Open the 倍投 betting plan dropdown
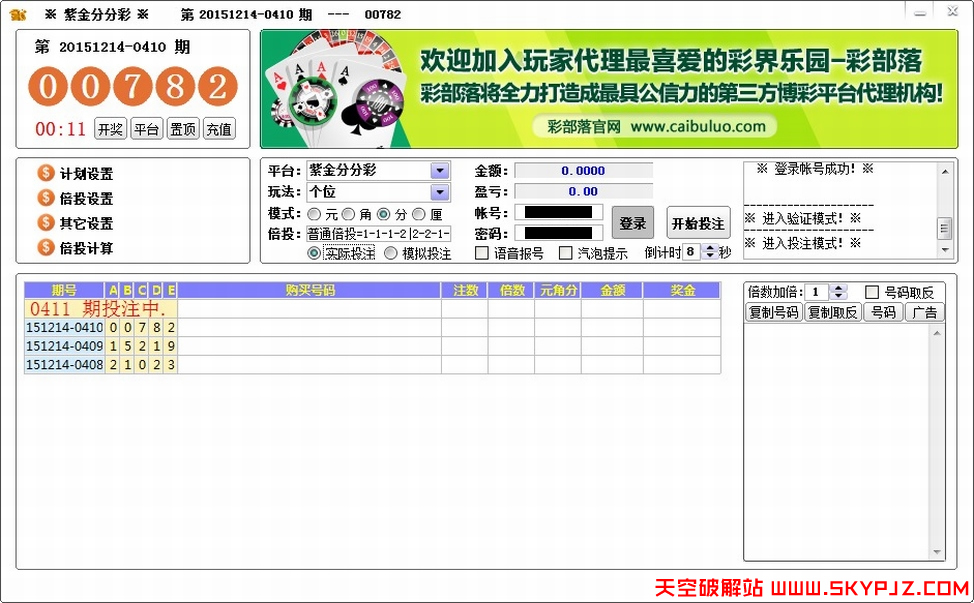The image size is (974, 603). (x=442, y=234)
